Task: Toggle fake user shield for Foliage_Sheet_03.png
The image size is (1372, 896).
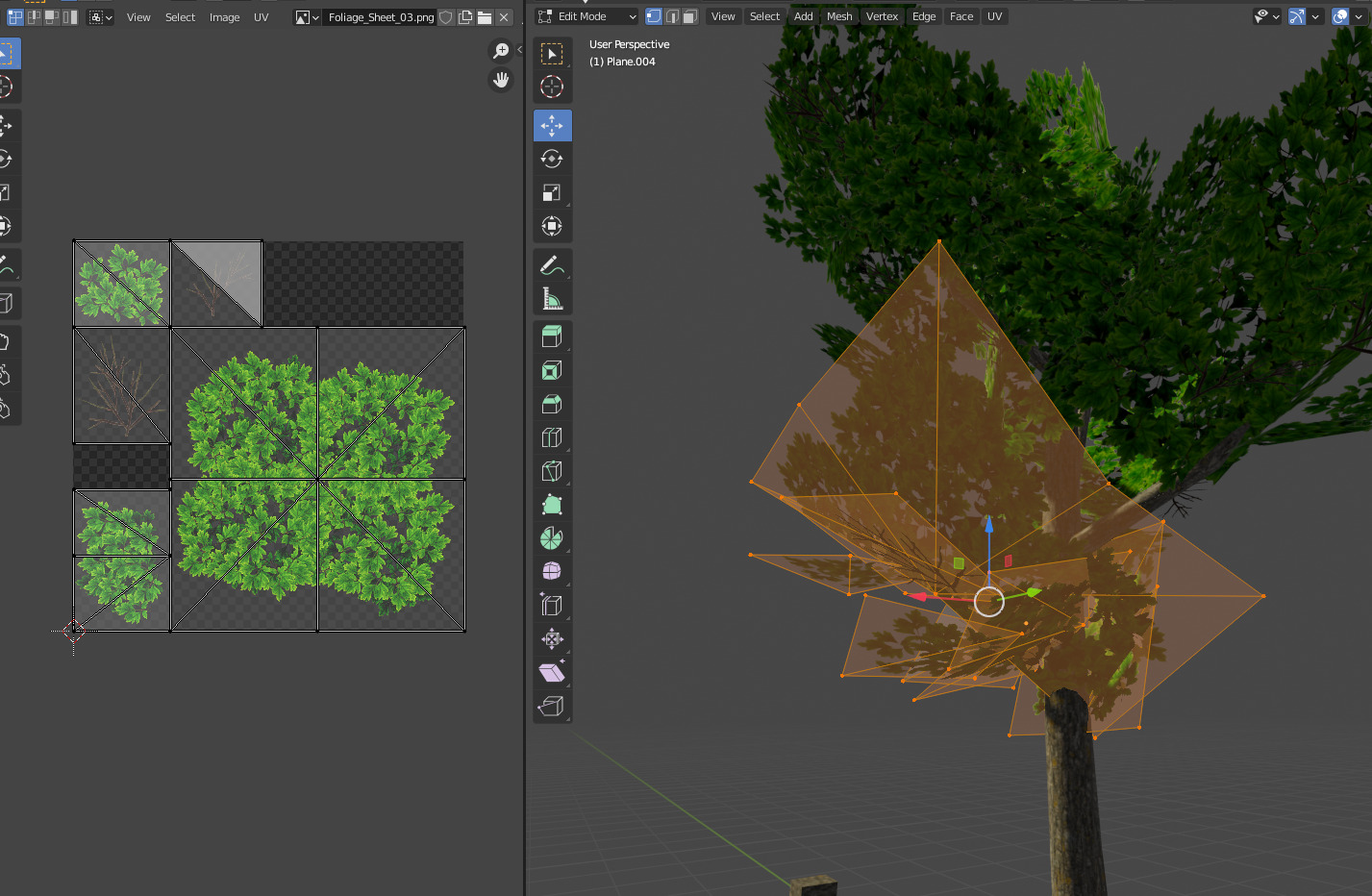Action: [445, 16]
